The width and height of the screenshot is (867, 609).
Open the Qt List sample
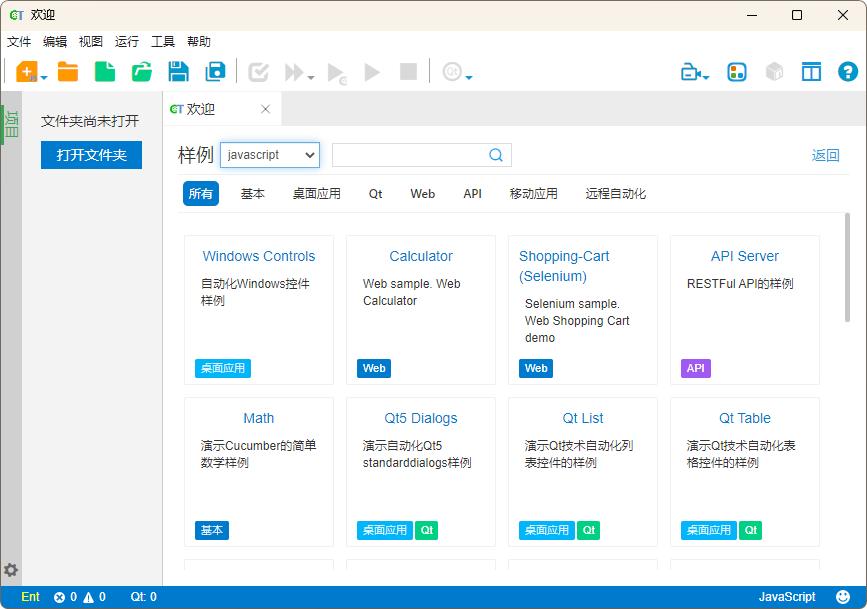click(583, 418)
